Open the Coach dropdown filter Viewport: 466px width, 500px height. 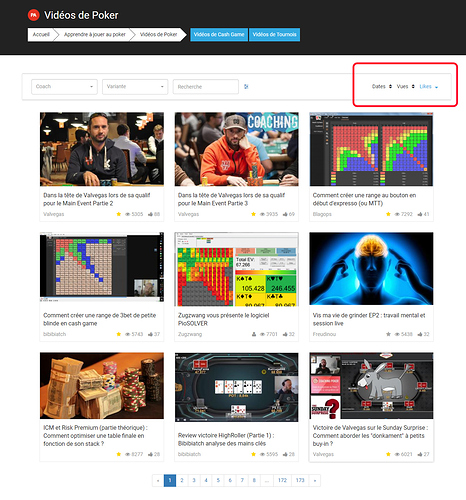pyautogui.click(x=64, y=87)
